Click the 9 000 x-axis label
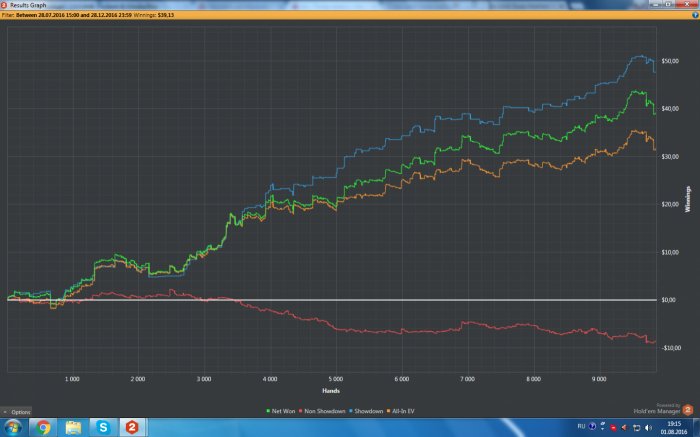700x437 pixels. pos(599,379)
